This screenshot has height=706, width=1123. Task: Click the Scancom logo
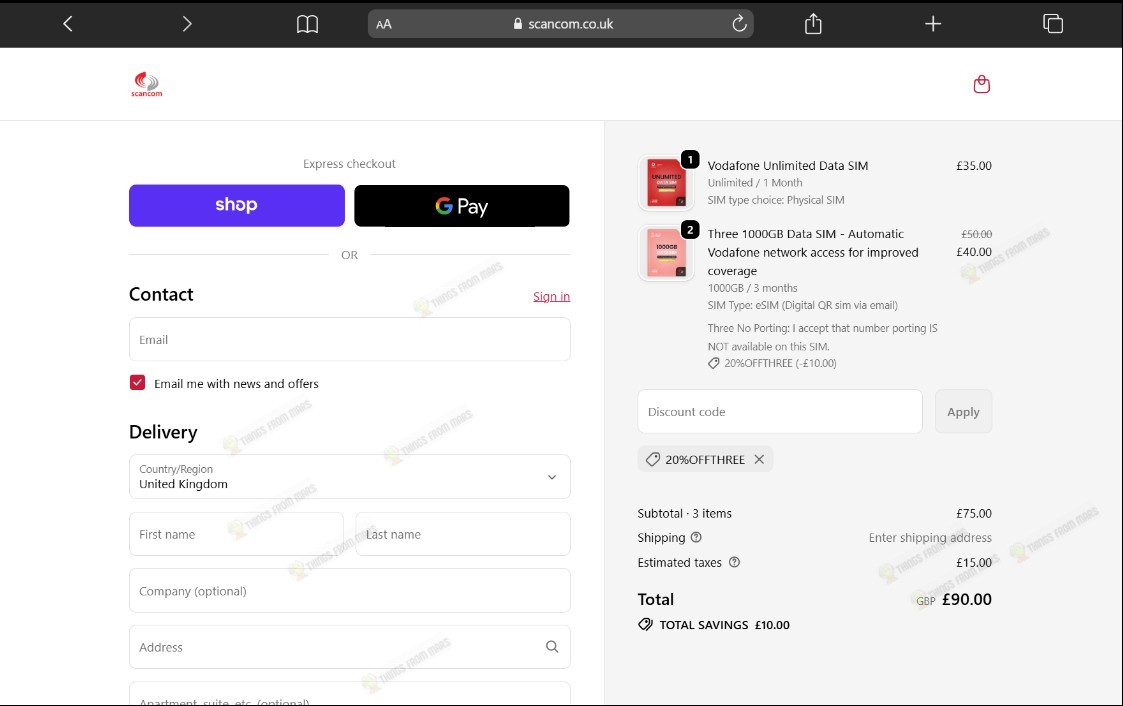147,84
